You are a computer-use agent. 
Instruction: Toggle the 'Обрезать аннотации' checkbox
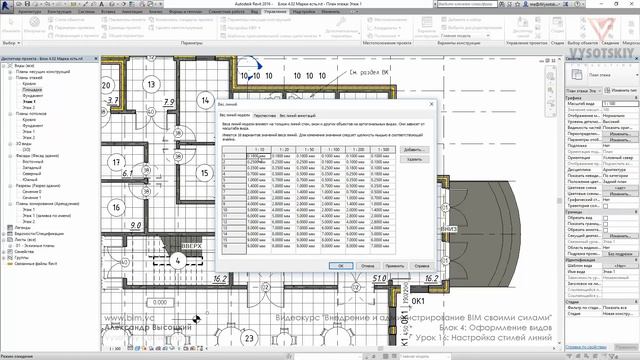606,230
